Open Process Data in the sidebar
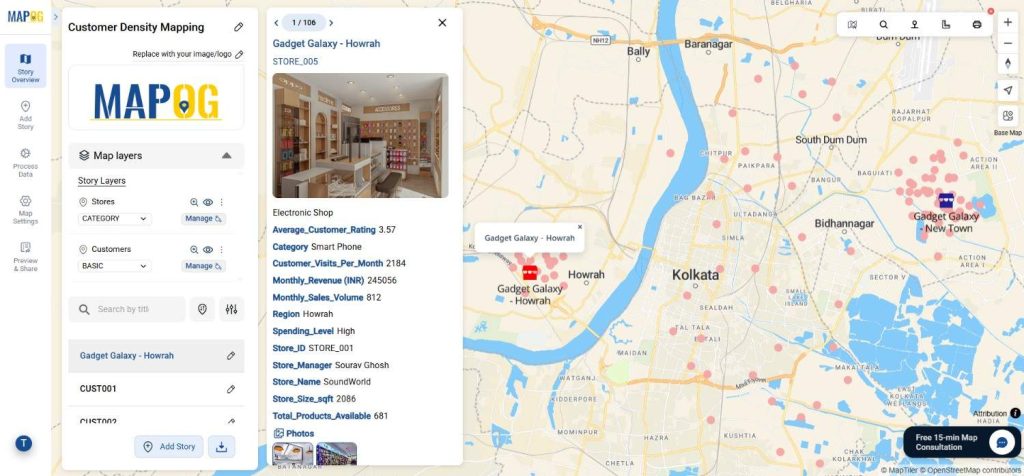The image size is (1024, 476). click(25, 161)
